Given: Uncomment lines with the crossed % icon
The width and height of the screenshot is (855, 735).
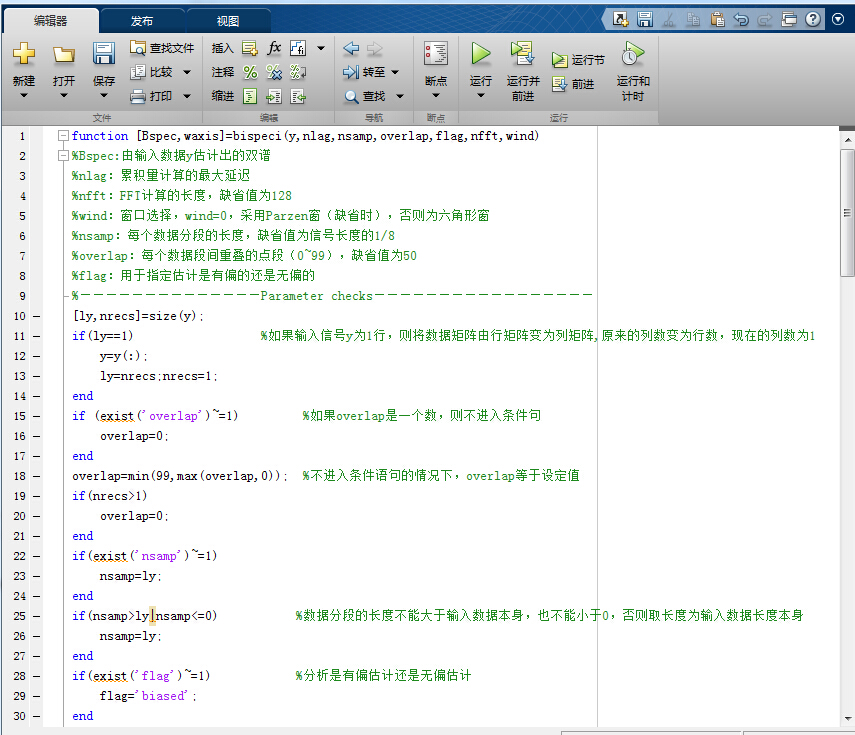Looking at the screenshot, I should [274, 72].
